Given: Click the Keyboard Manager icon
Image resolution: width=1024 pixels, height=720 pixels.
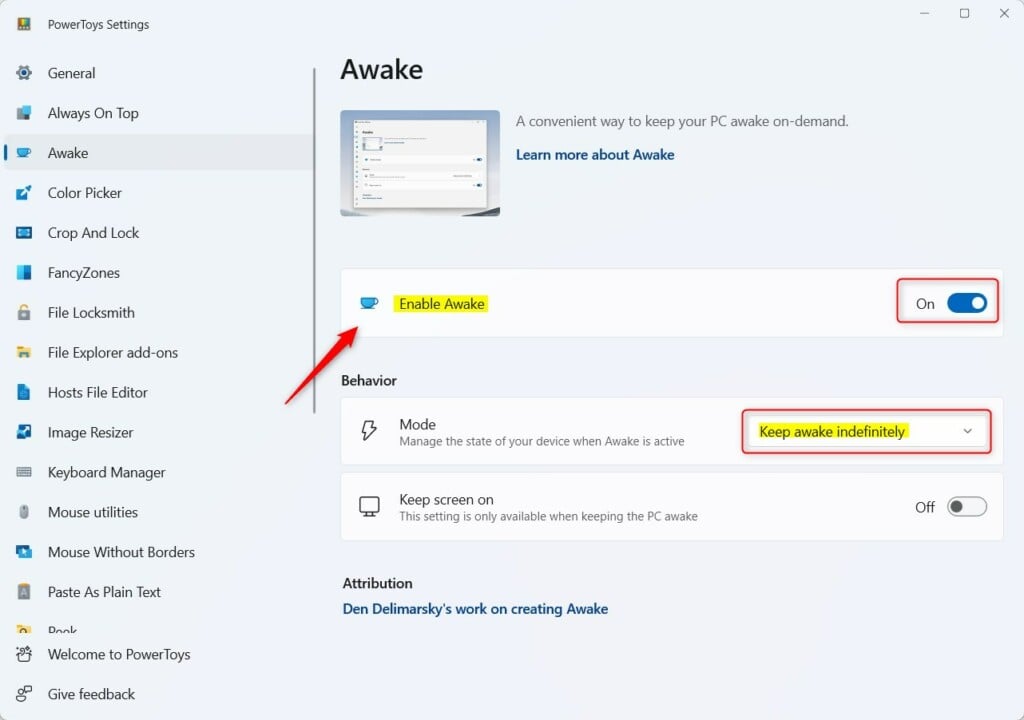Looking at the screenshot, I should 24,472.
